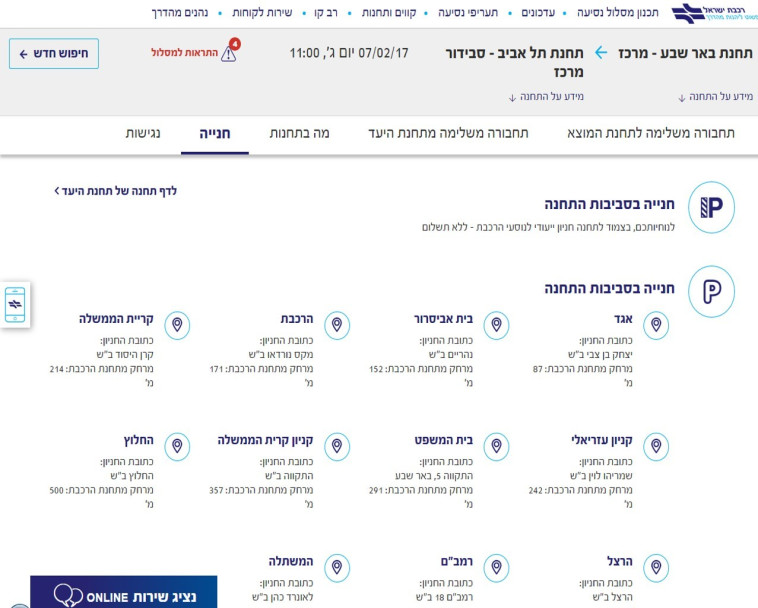
Task: Switch to נגישות tab
Action: (x=143, y=133)
